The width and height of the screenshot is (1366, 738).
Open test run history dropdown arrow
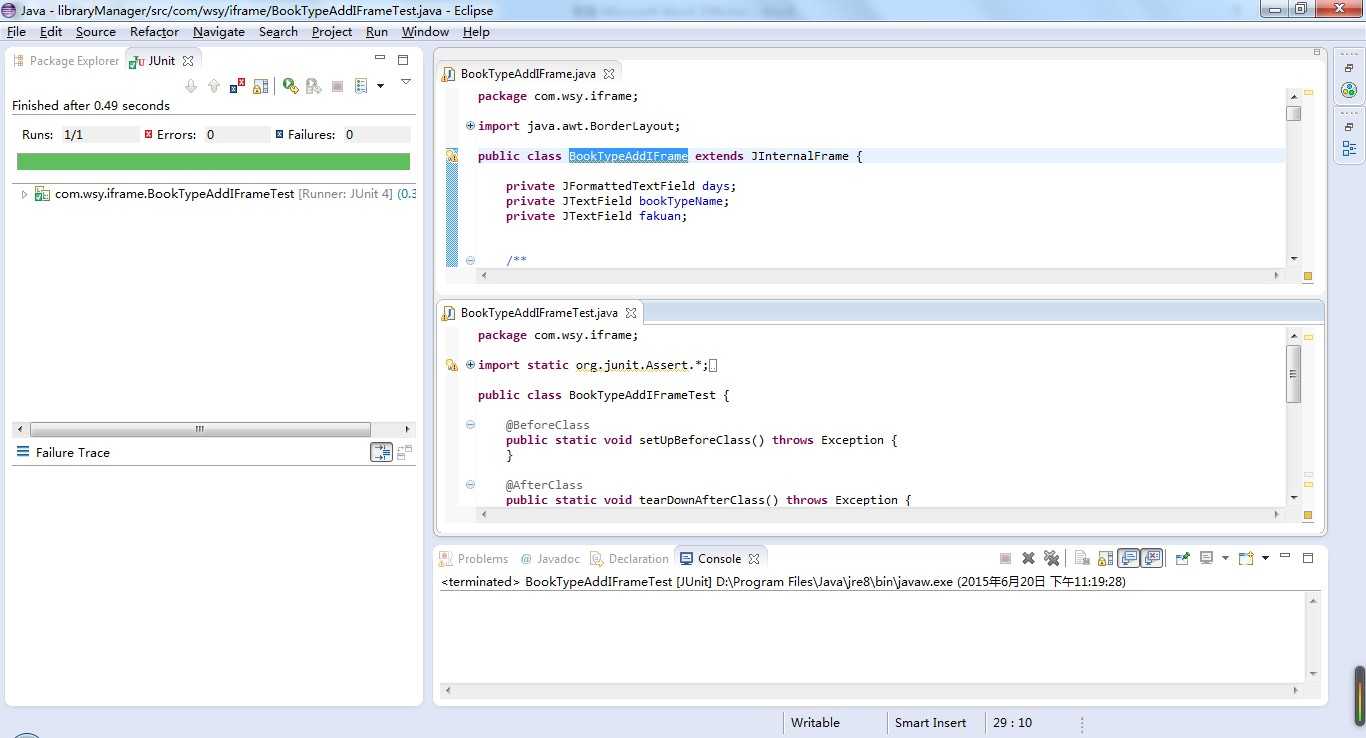coord(380,86)
